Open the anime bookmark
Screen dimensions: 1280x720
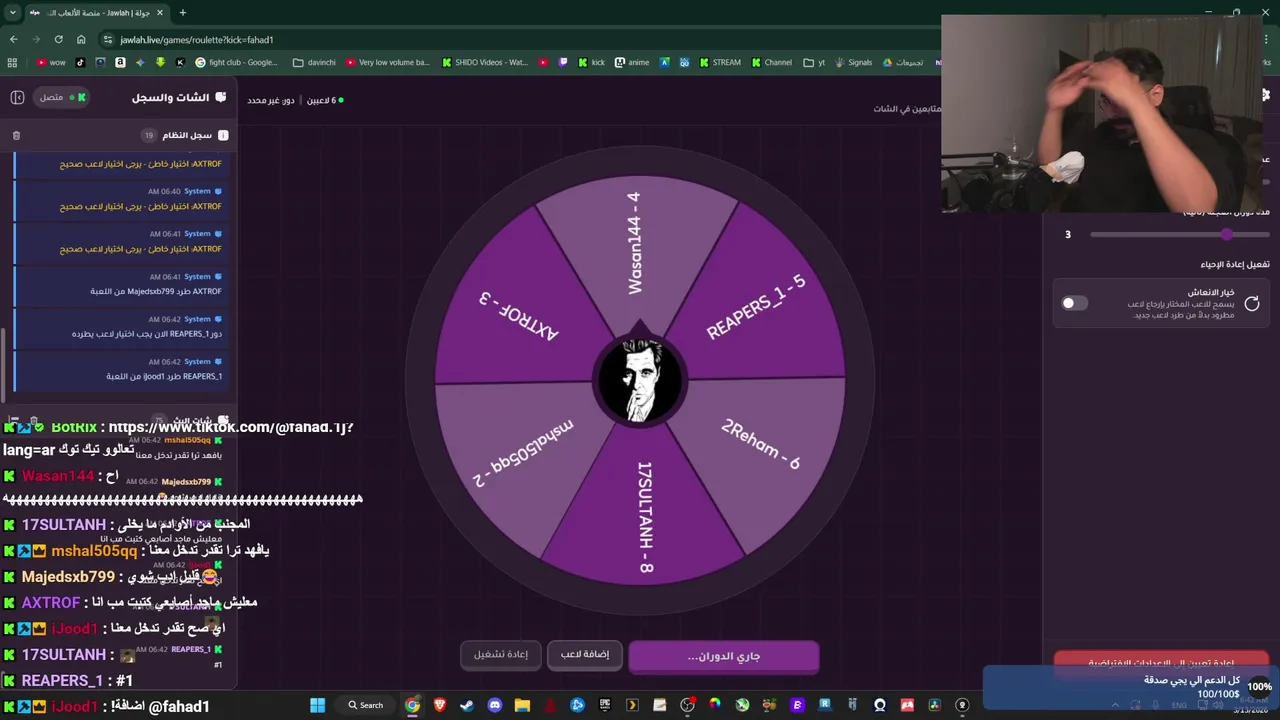click(632, 62)
